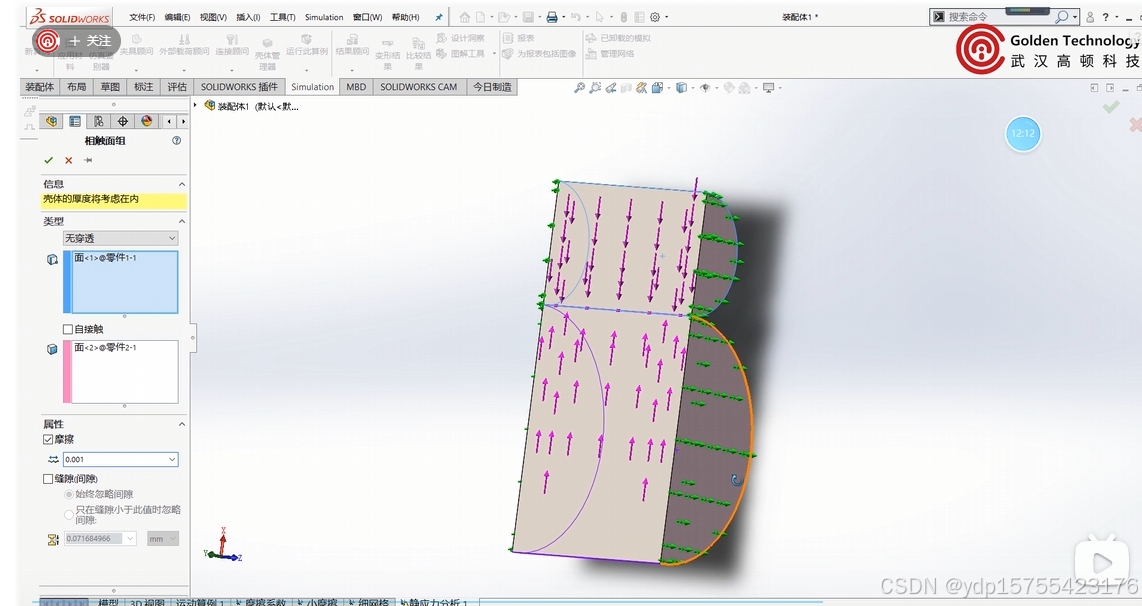
Task: Open the DimXpertManager crosshair tab
Action: point(122,121)
